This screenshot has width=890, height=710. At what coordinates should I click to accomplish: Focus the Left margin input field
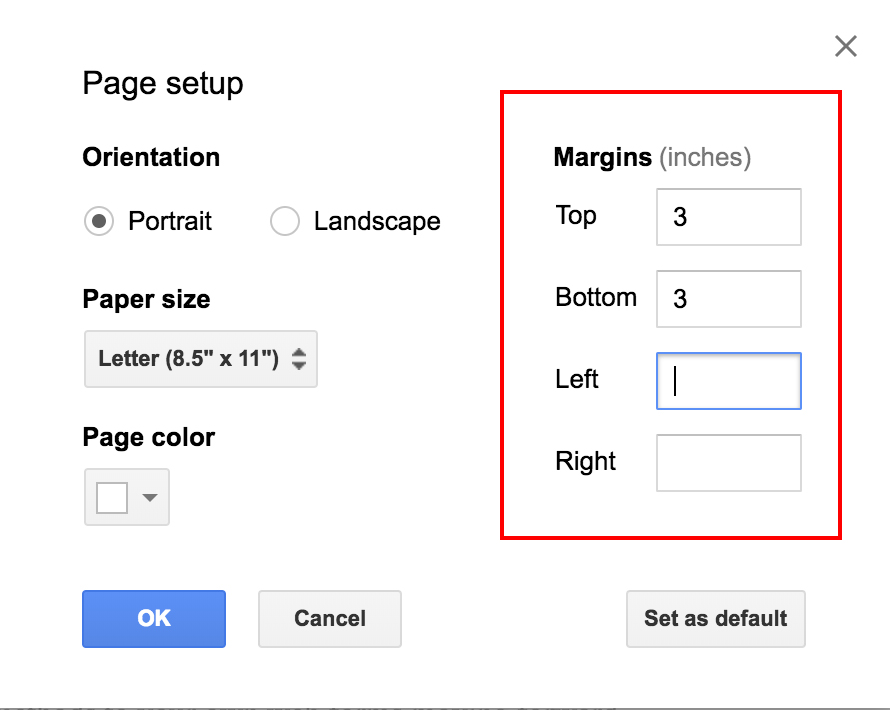(x=728, y=381)
